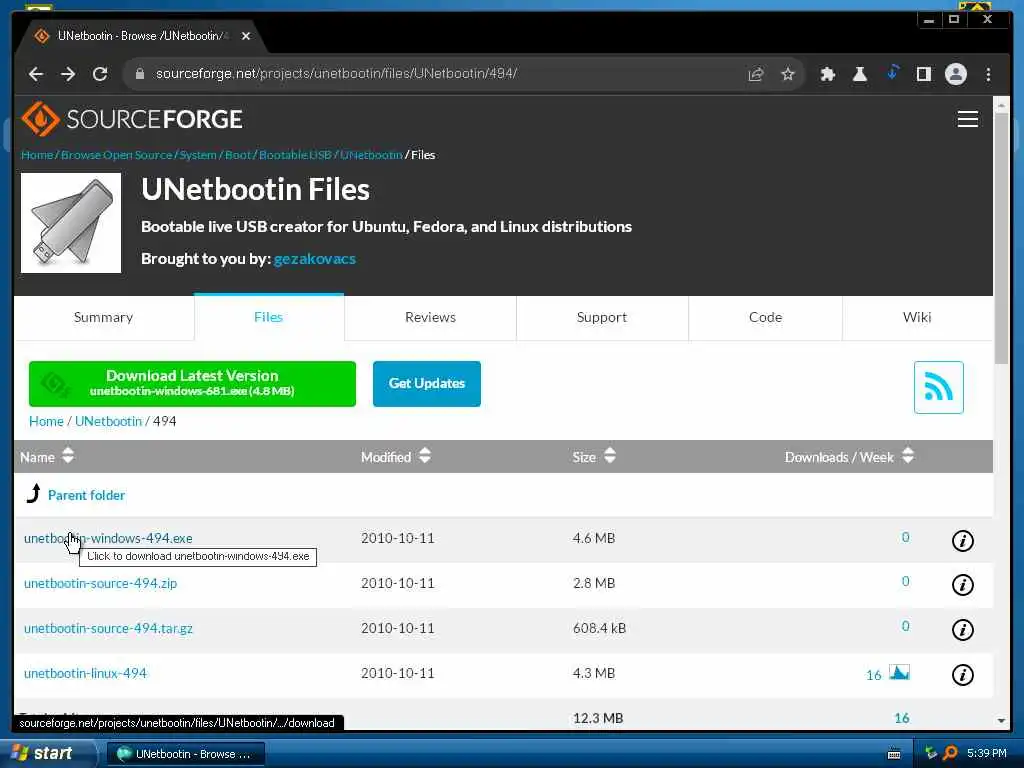View info for unetbootin-source-494.zip
The height and width of the screenshot is (768, 1024).
point(962,585)
